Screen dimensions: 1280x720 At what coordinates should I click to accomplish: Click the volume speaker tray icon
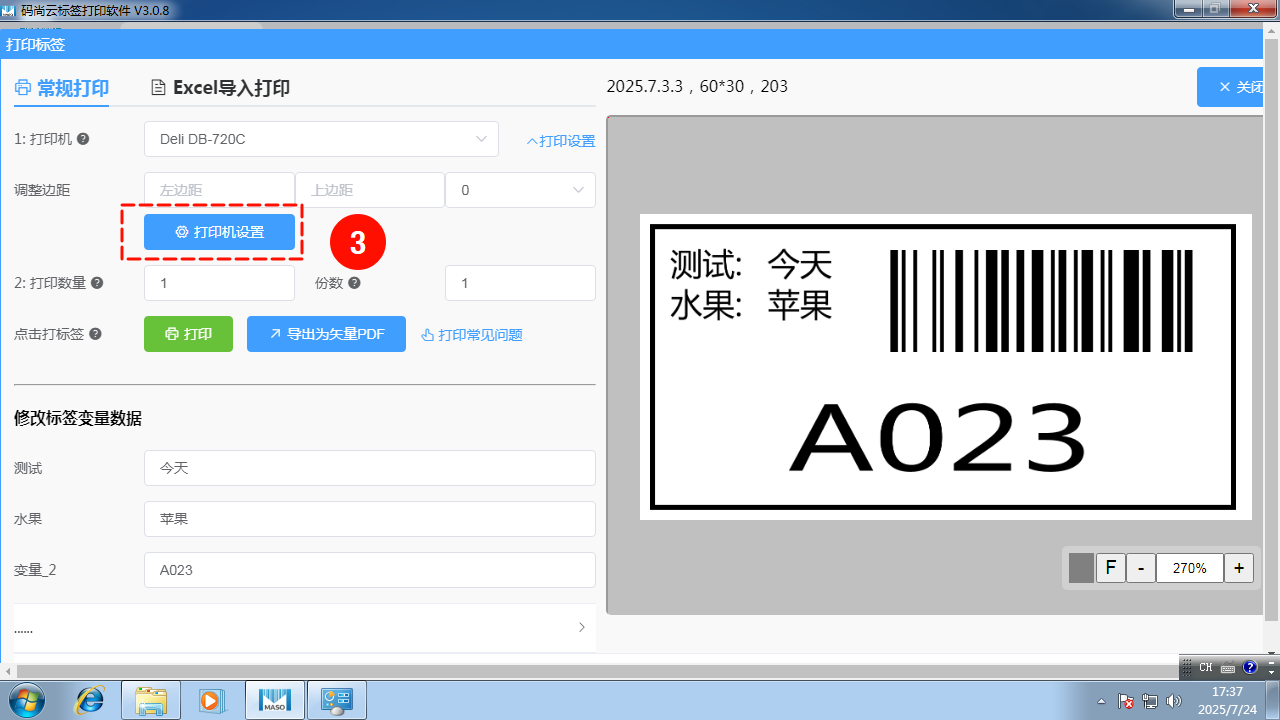(x=1173, y=701)
